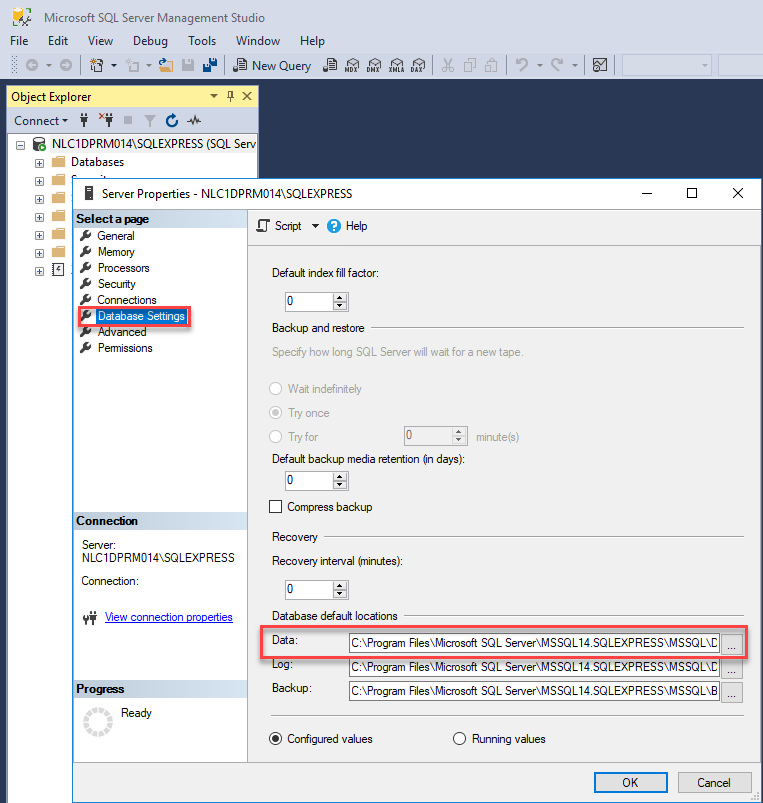Open the Advanced properties page
This screenshot has width=763, height=803.
pos(122,332)
